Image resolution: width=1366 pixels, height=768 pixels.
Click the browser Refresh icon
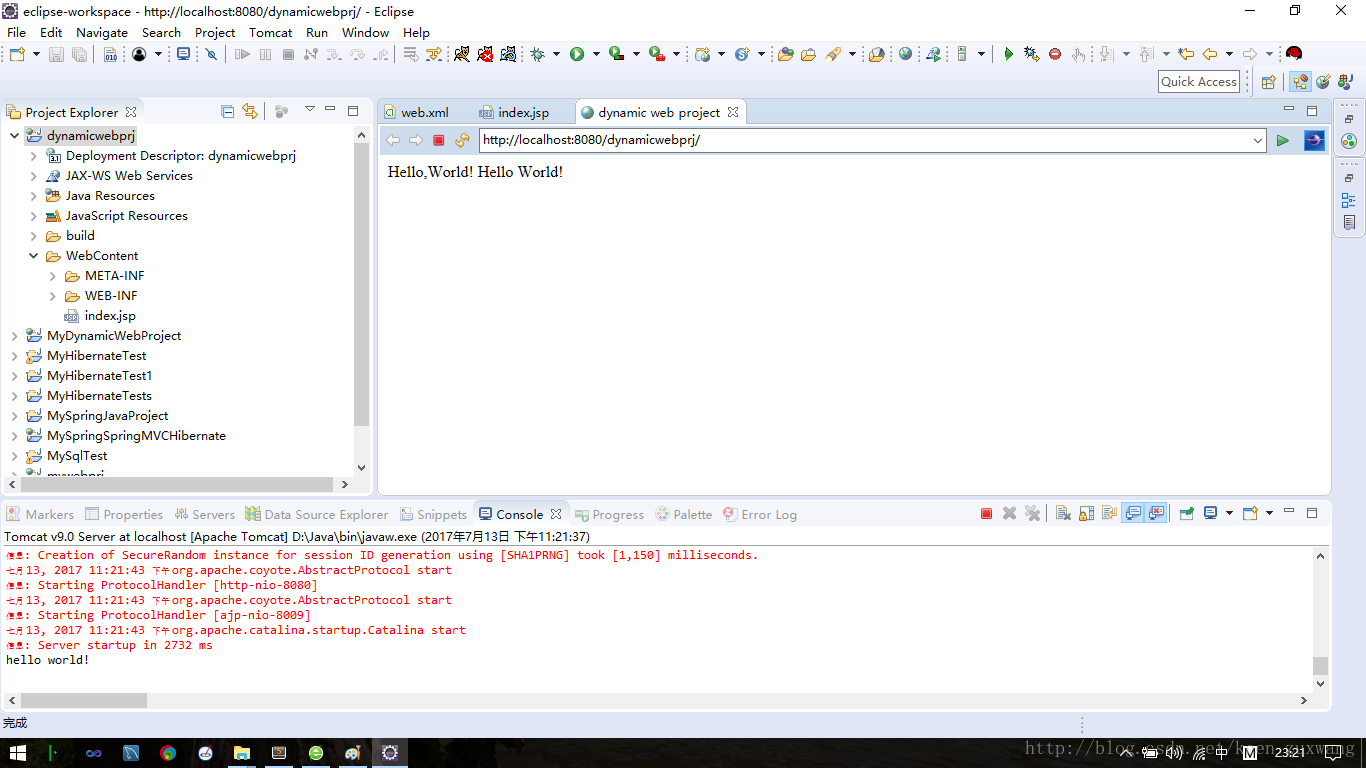[462, 140]
